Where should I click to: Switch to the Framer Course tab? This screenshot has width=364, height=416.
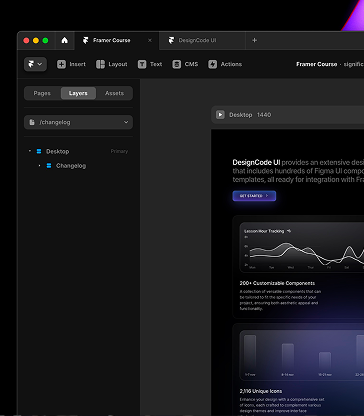pos(117,40)
